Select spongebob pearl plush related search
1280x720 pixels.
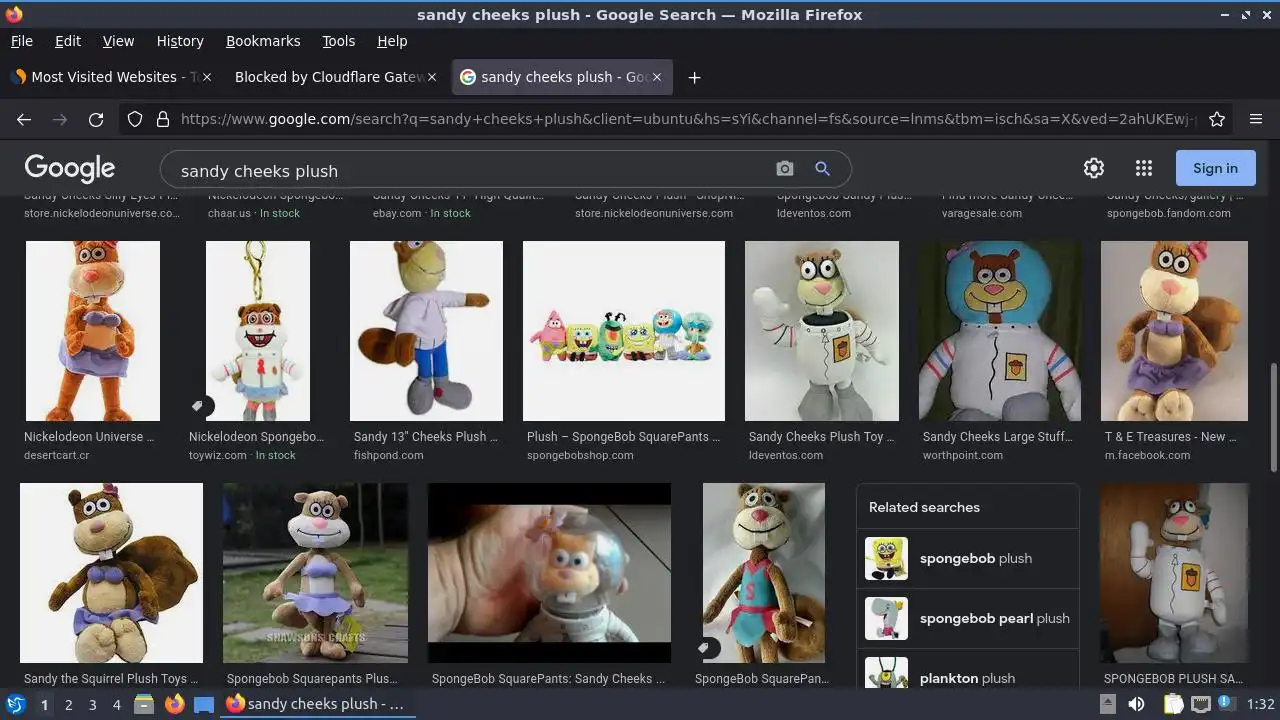[x=967, y=618]
